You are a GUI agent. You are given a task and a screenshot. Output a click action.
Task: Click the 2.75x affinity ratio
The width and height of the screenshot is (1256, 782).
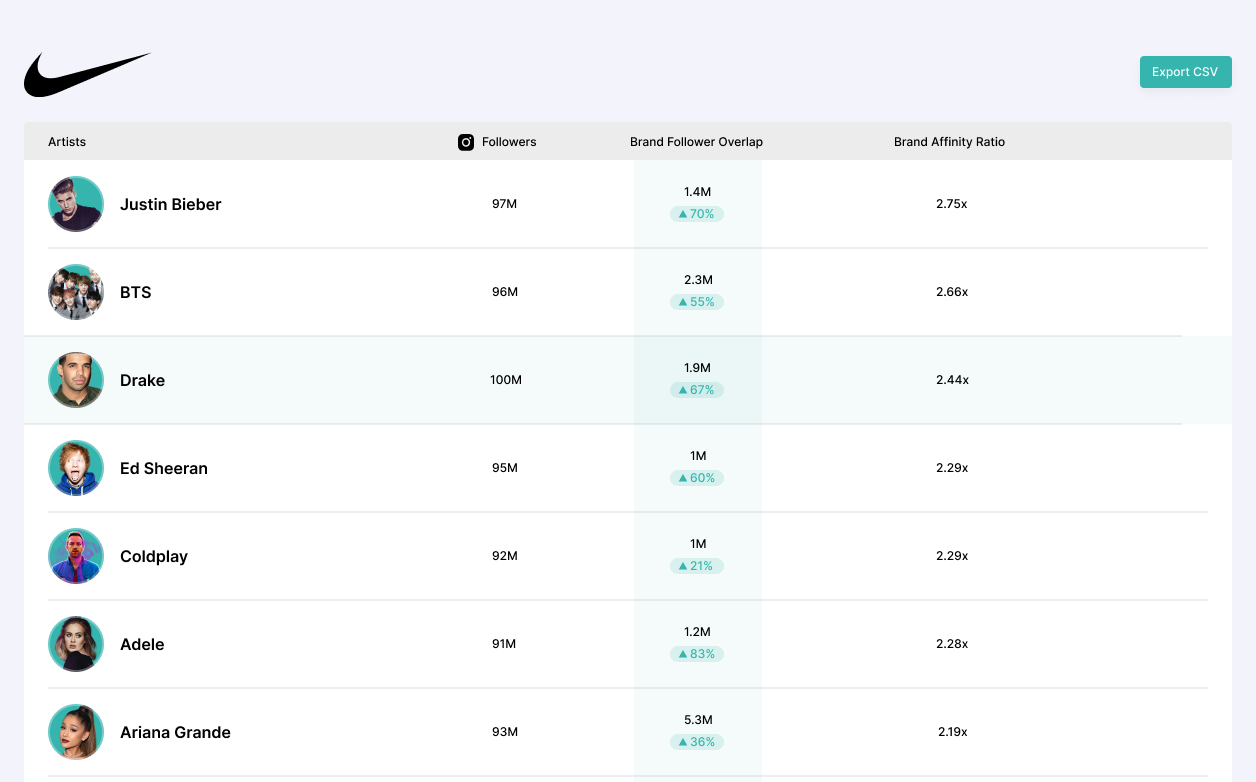coord(952,204)
